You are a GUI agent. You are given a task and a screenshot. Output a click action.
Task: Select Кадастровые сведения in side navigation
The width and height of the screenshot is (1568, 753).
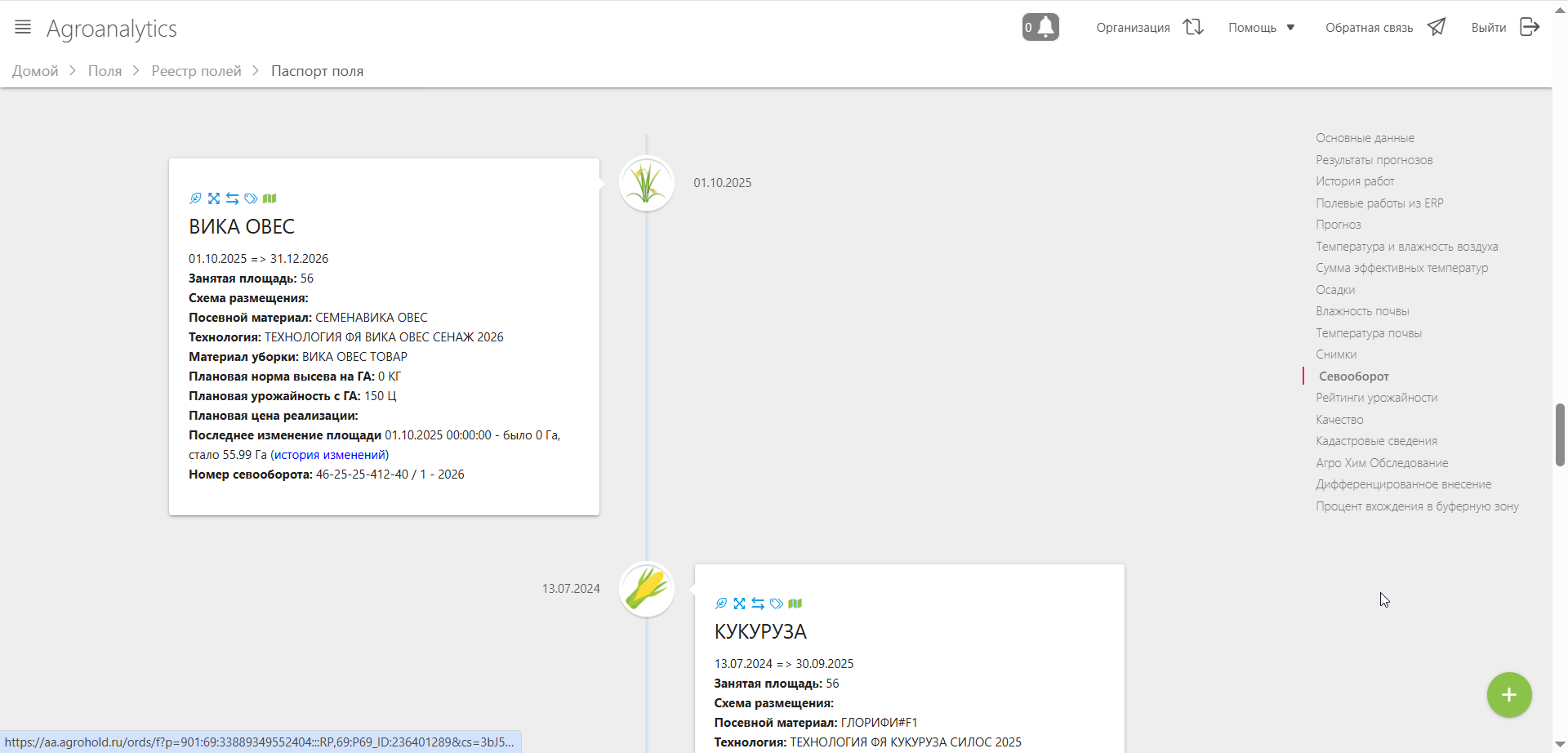tap(1376, 441)
